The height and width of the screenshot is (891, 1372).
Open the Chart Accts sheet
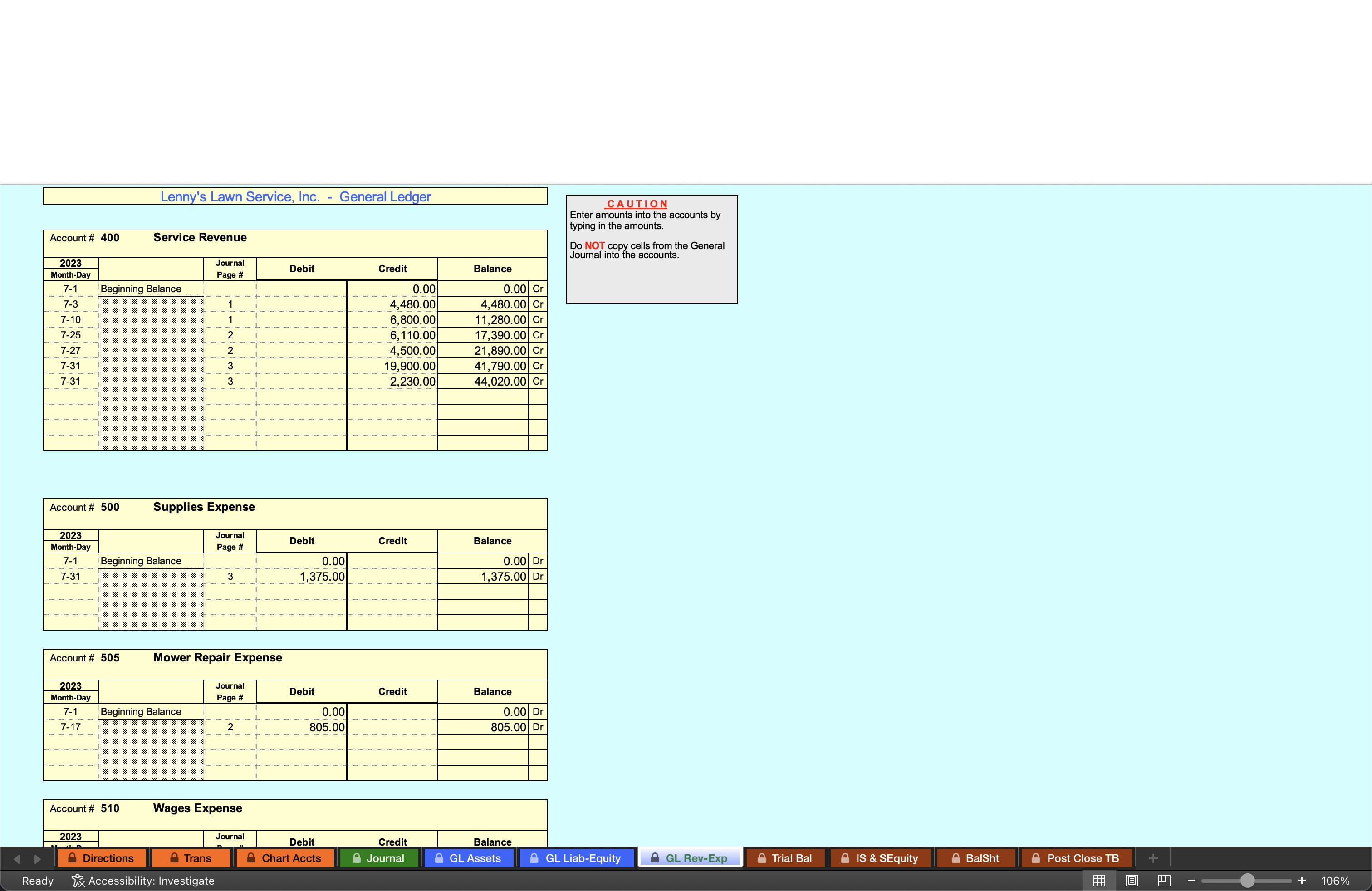click(285, 858)
